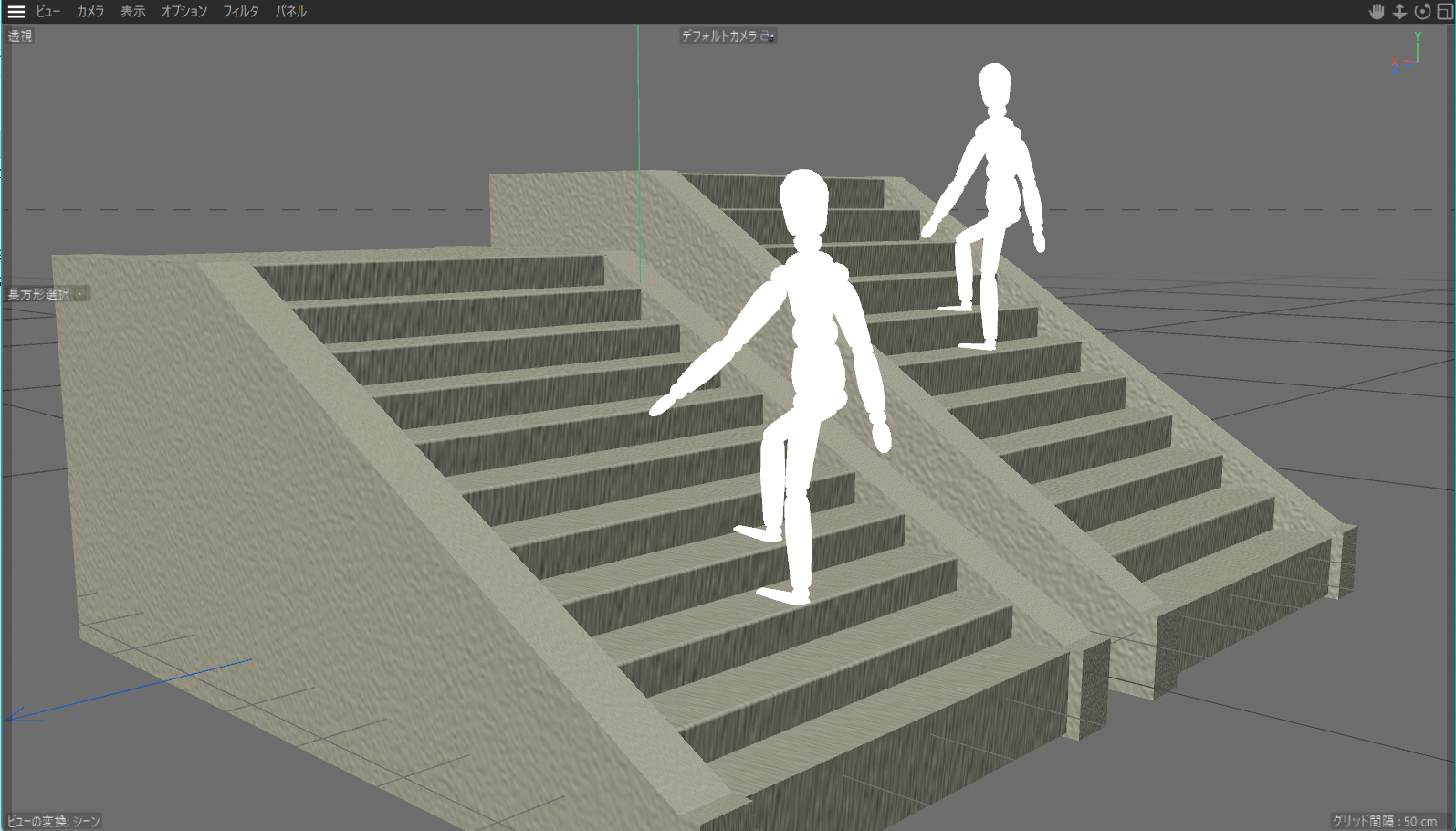Click the ビューの変換: シーン status label
Image resolution: width=1456 pixels, height=831 pixels.
pos(54,821)
